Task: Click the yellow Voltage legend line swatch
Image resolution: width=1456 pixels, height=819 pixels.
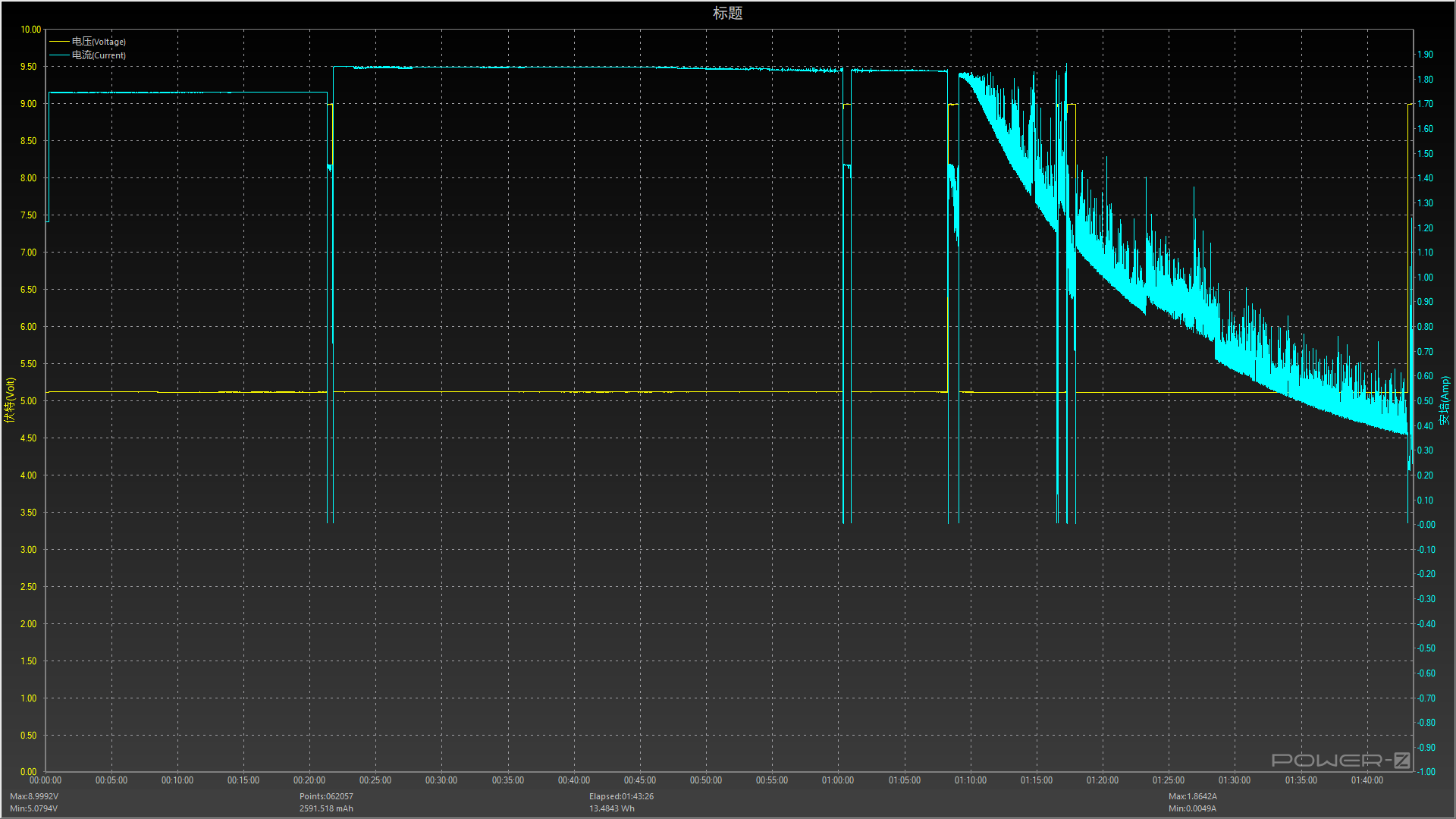Action: [59, 42]
